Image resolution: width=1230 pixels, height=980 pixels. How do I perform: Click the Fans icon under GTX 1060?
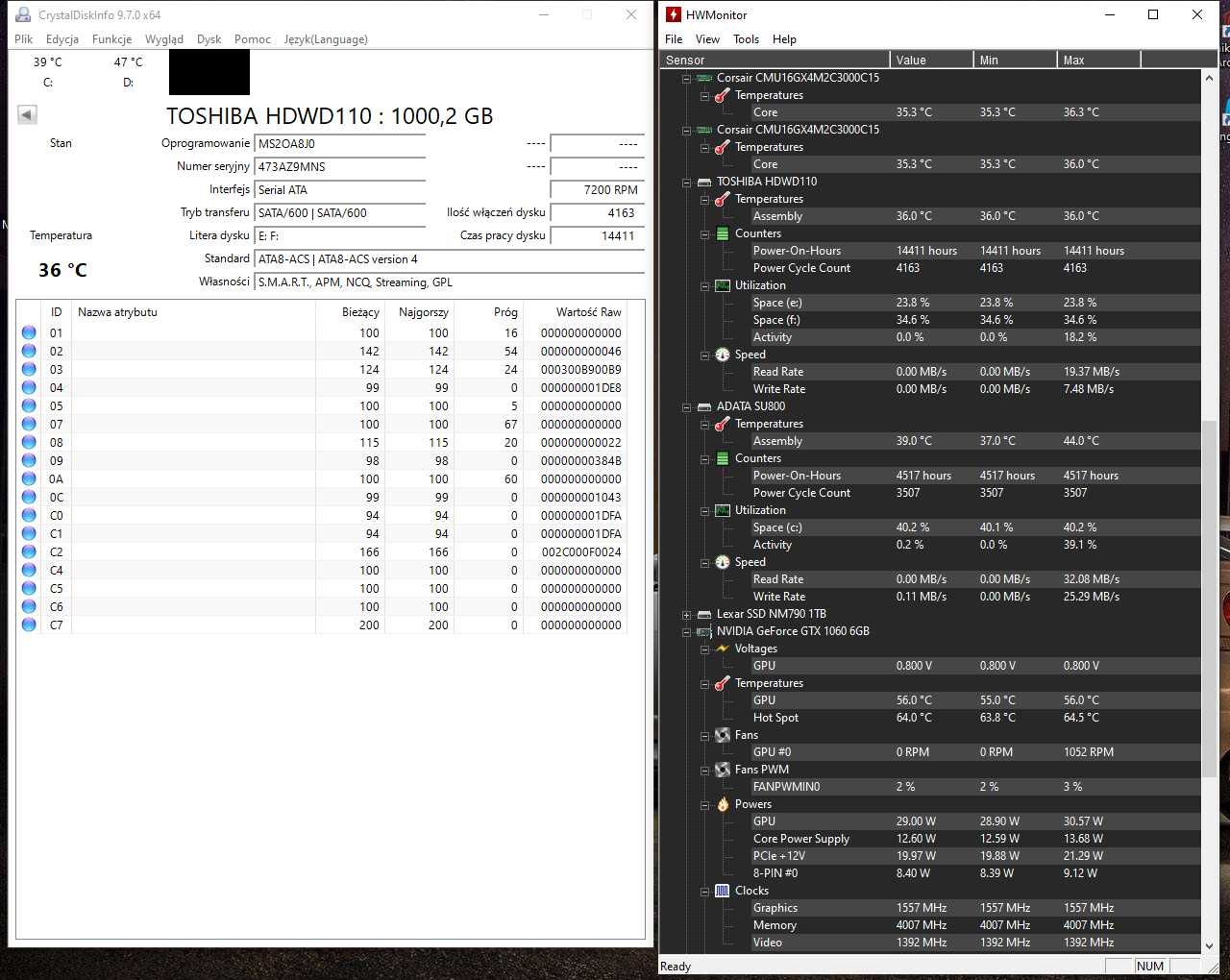click(722, 735)
